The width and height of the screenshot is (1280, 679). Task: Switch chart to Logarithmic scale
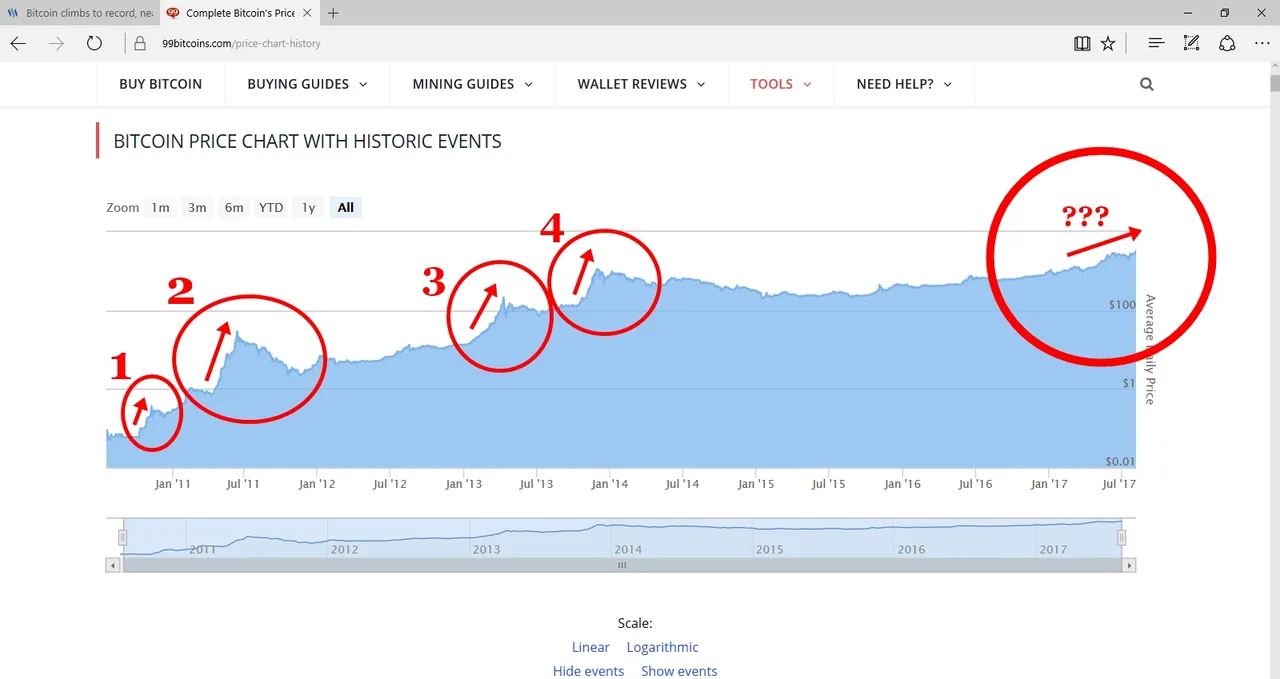tap(662, 647)
